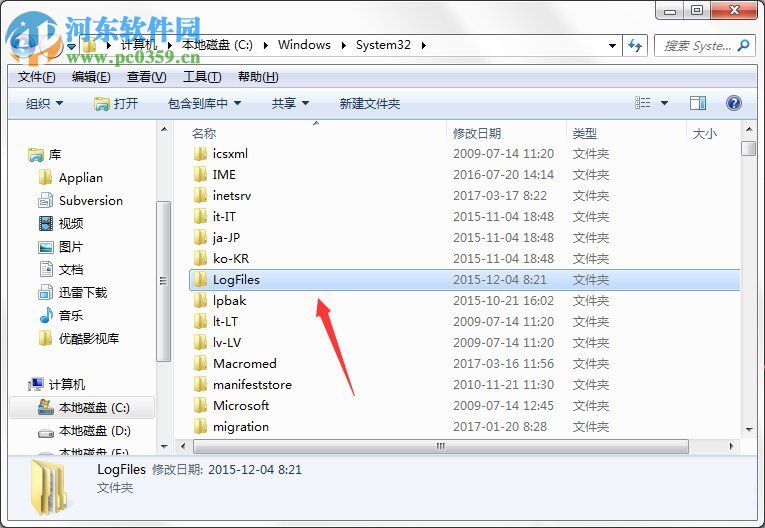Click the change view icon

point(643,102)
